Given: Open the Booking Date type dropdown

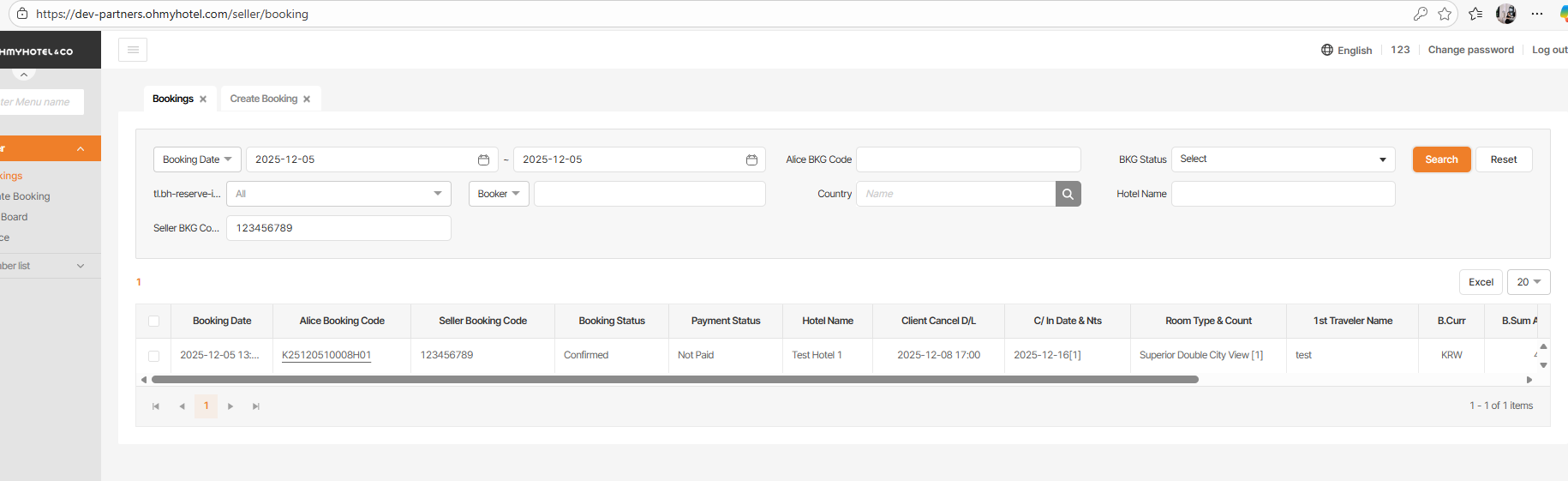Looking at the screenshot, I should tap(197, 159).
